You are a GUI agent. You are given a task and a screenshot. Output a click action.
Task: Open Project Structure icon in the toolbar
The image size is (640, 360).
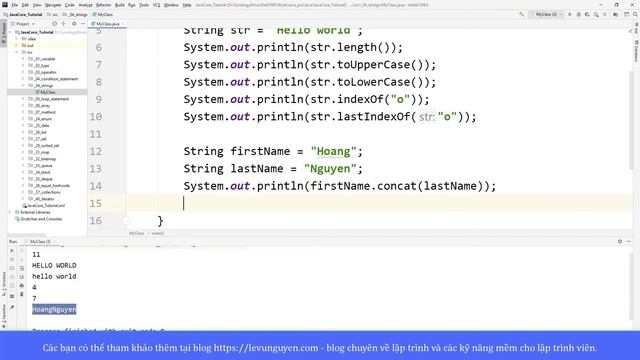tap(615, 14)
